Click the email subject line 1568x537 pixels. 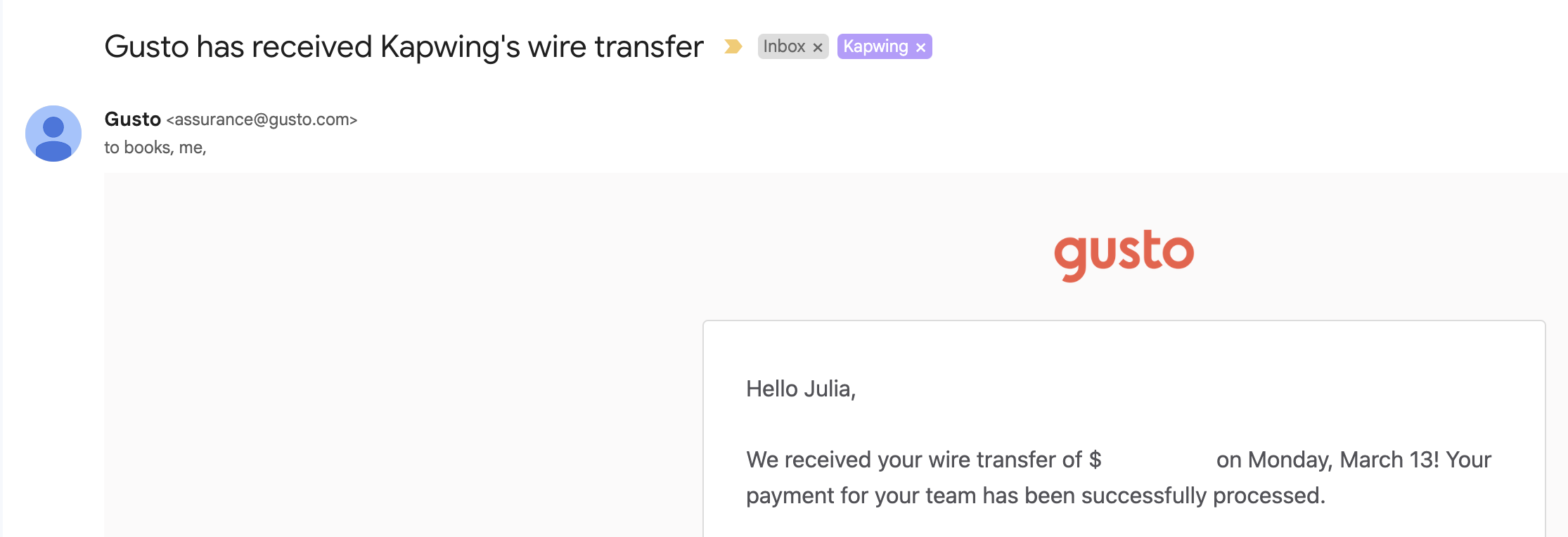pos(403,47)
